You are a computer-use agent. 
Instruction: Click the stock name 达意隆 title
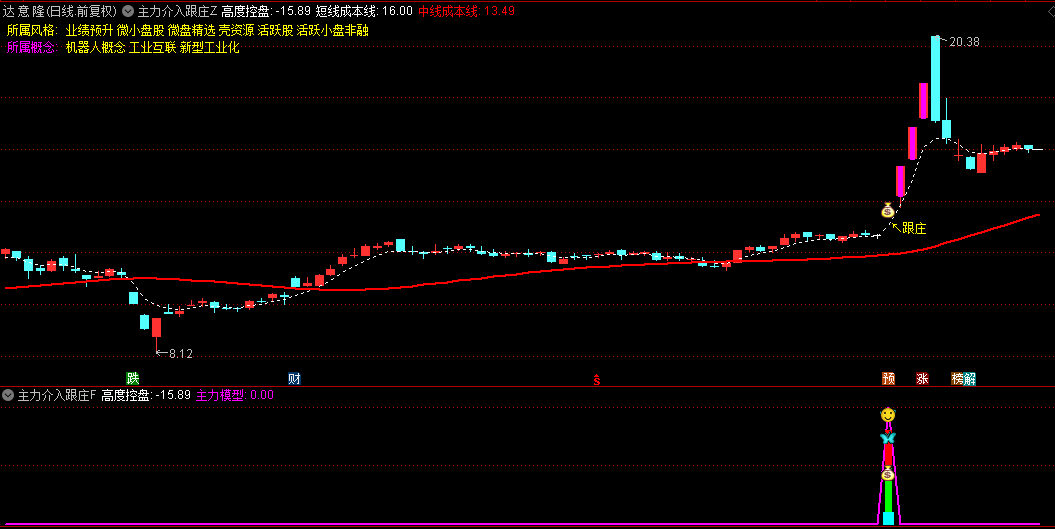(24, 11)
